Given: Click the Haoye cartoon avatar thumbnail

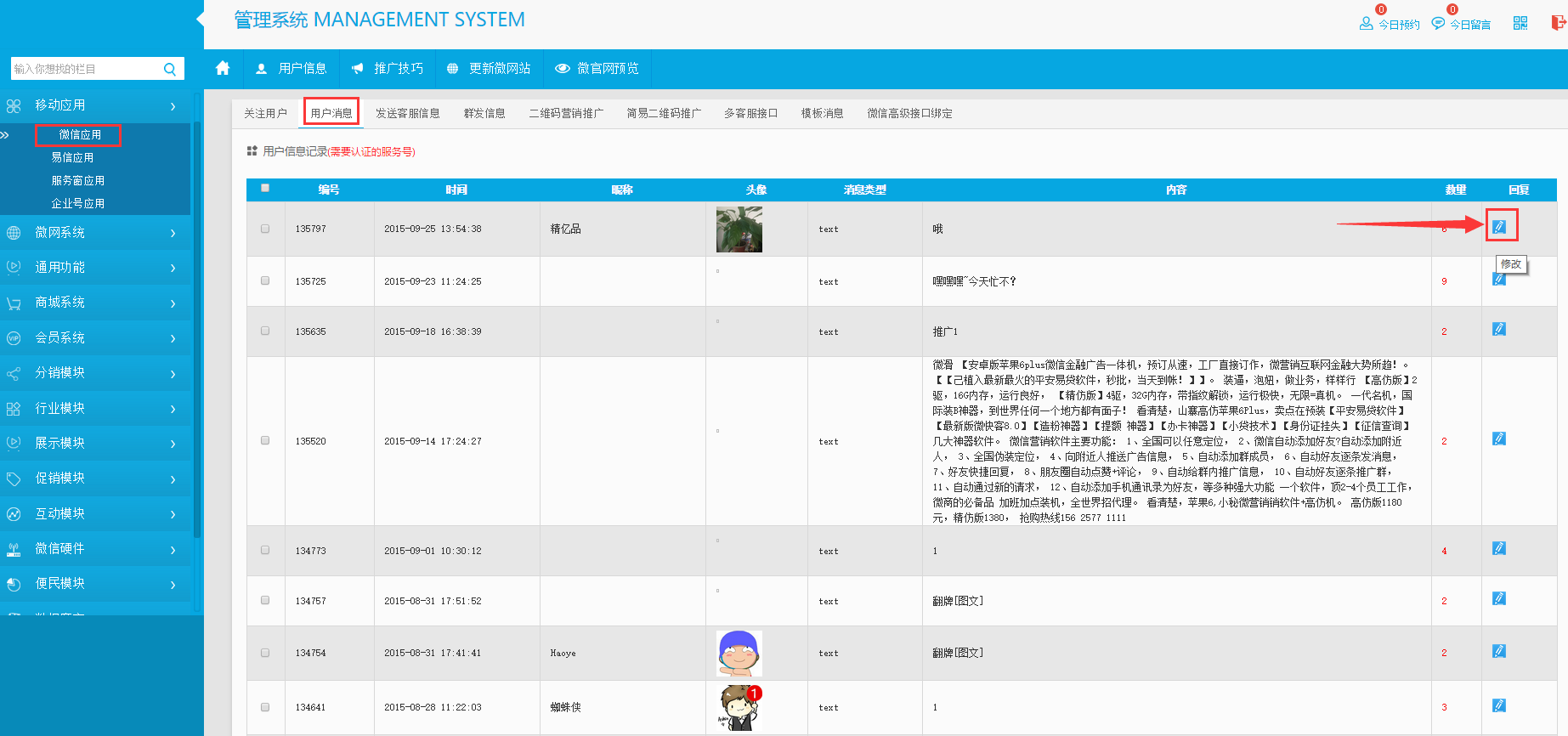Looking at the screenshot, I should click(x=739, y=653).
